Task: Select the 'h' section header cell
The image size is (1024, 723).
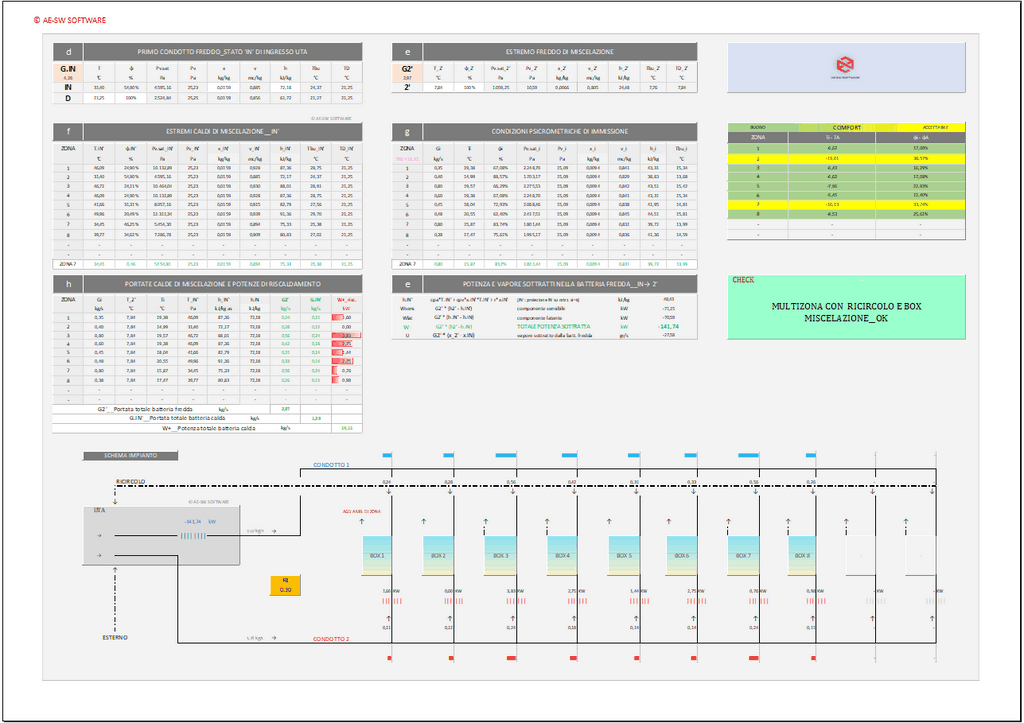Action: [68, 284]
